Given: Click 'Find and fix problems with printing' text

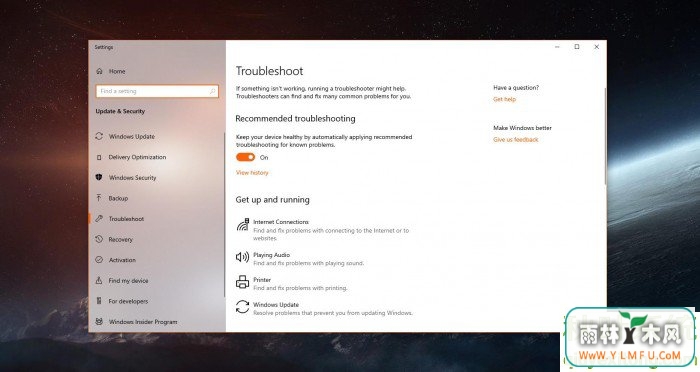Looking at the screenshot, I should pos(300,288).
